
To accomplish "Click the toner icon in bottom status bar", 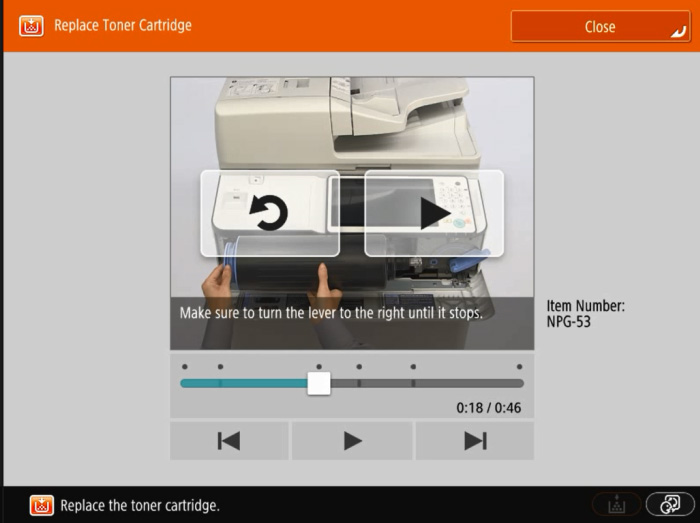I will pos(42,505).
